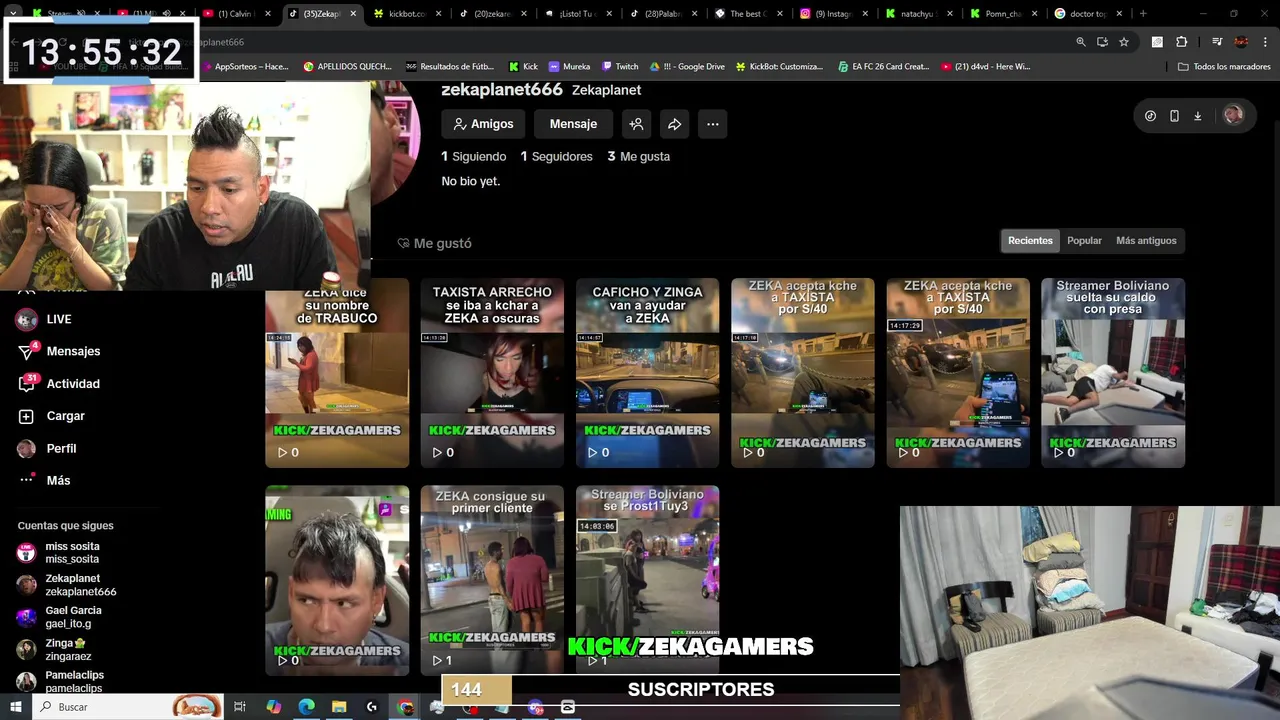1280x720 pixels.
Task: Open the AppSorteos bookmark
Action: pyautogui.click(x=244, y=66)
